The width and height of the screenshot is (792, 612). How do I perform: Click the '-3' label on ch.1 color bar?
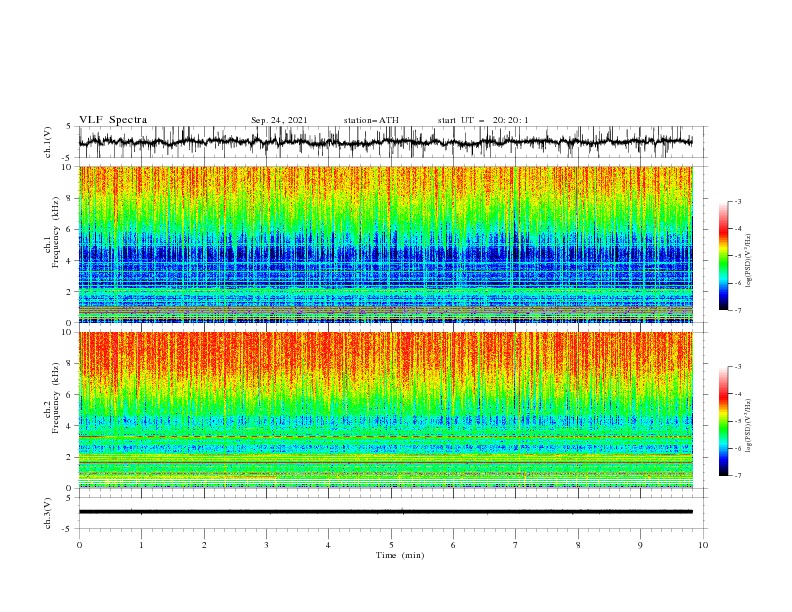pyautogui.click(x=737, y=201)
